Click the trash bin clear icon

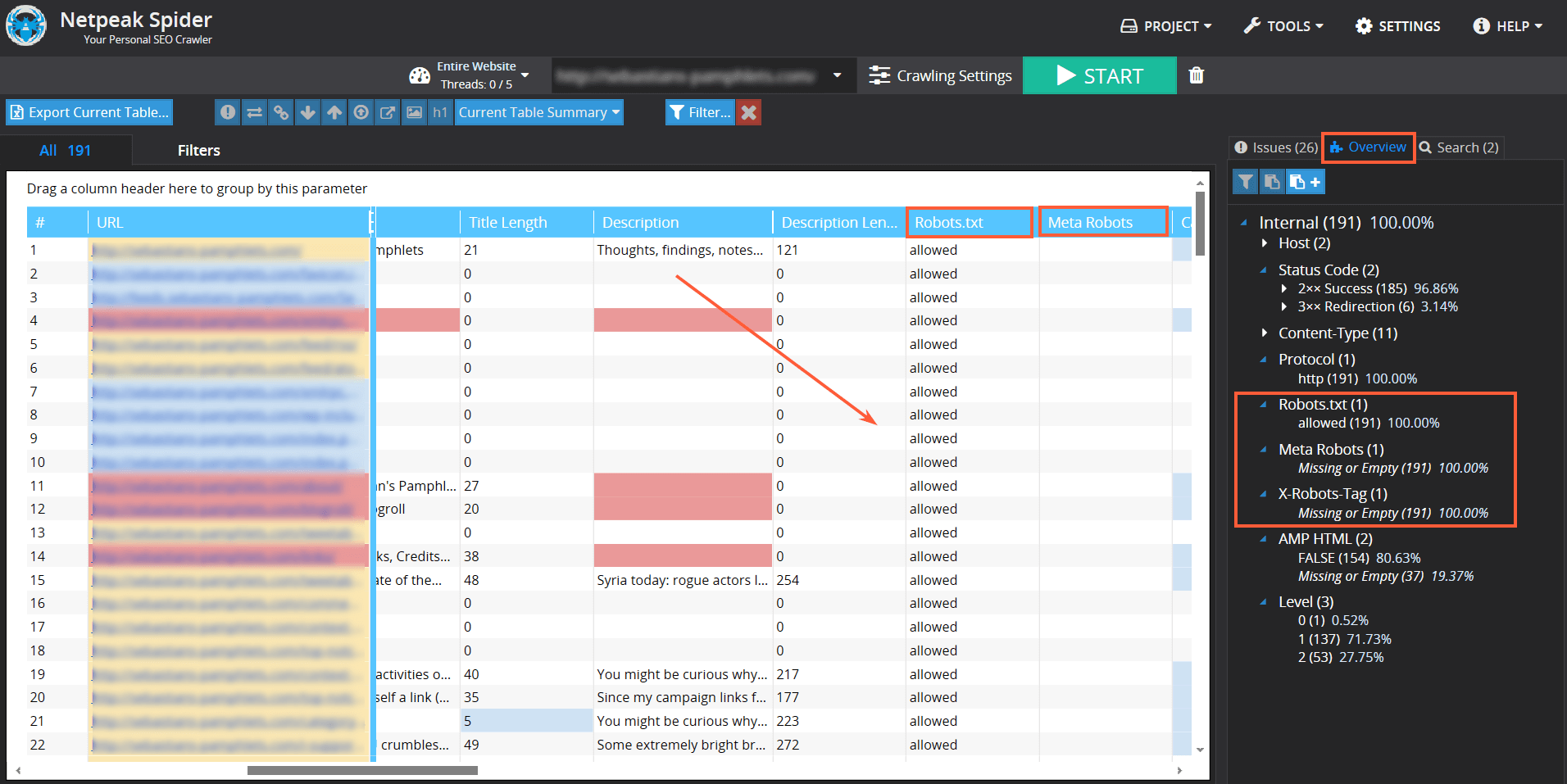(1197, 75)
